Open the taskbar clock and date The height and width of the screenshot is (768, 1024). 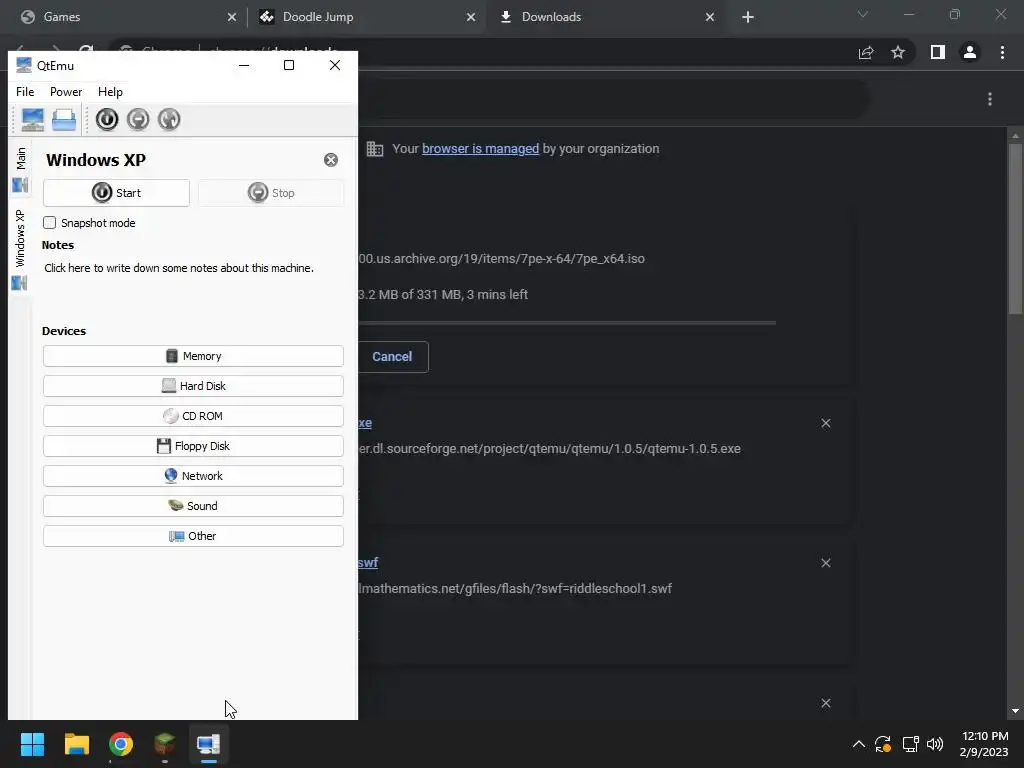pos(984,744)
